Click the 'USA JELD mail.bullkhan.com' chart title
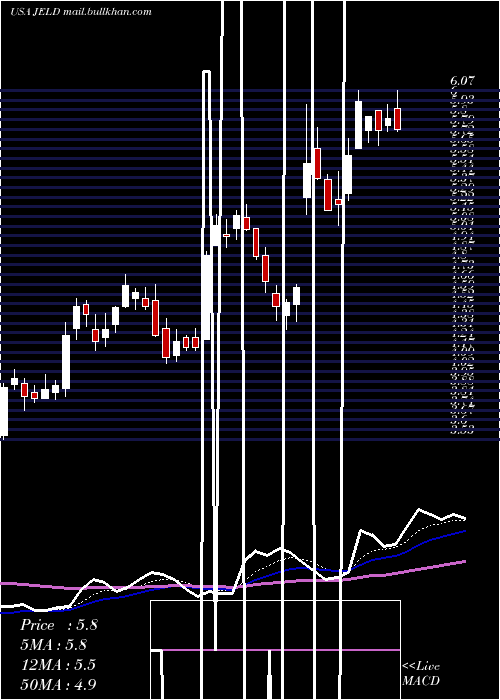The image size is (500, 700). click(x=81, y=12)
